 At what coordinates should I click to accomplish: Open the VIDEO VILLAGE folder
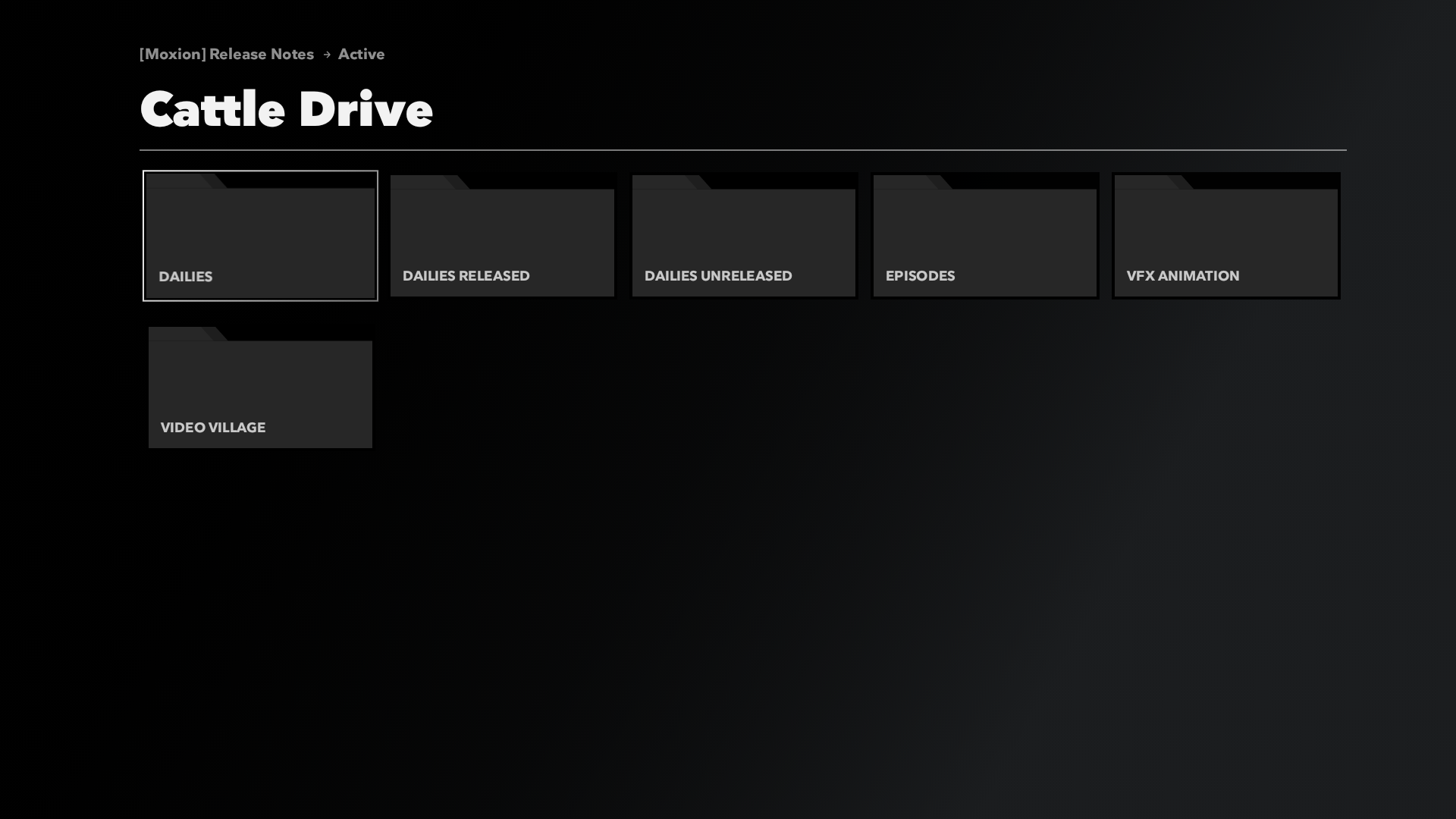[260, 388]
